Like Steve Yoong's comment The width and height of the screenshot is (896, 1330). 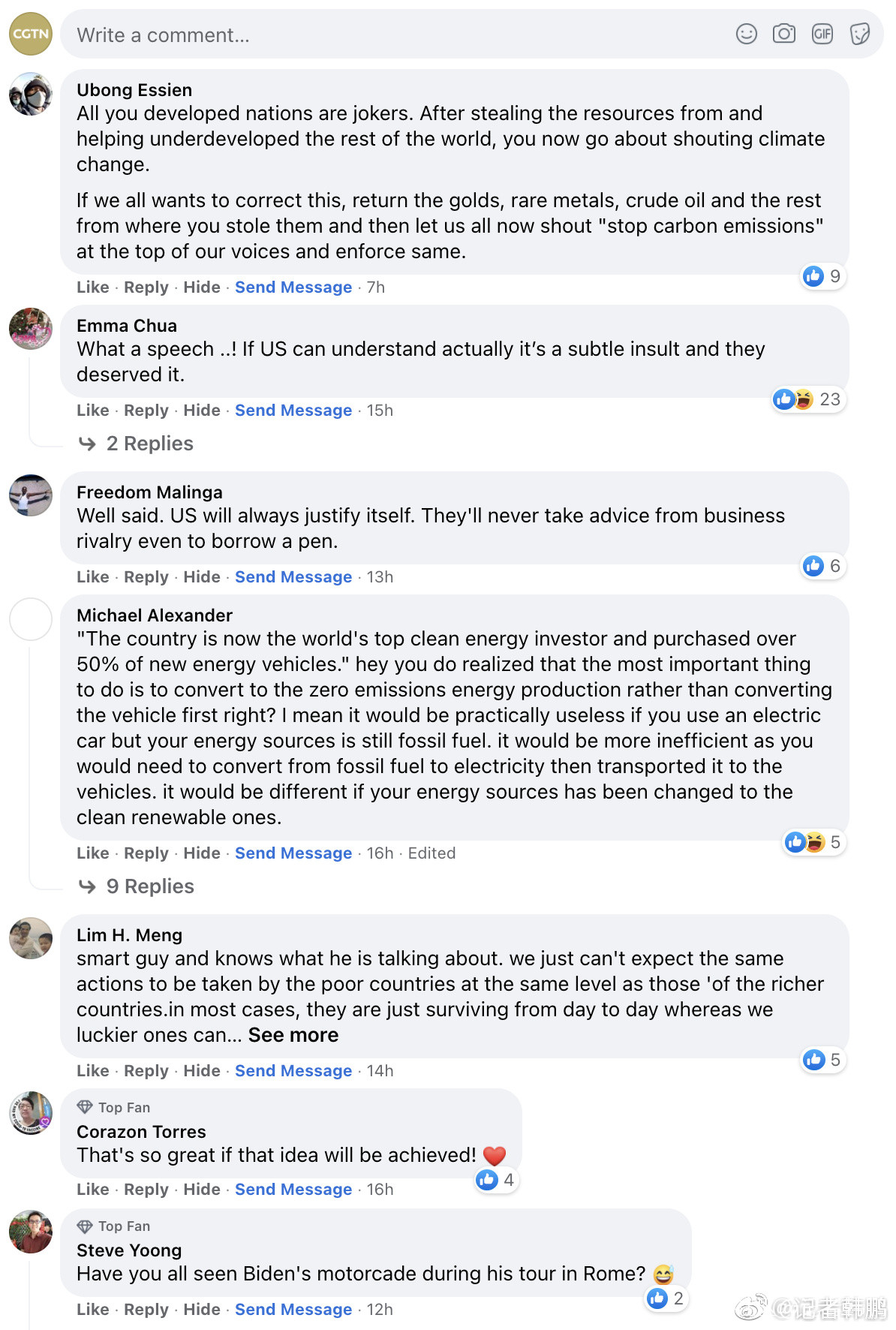coord(92,1309)
